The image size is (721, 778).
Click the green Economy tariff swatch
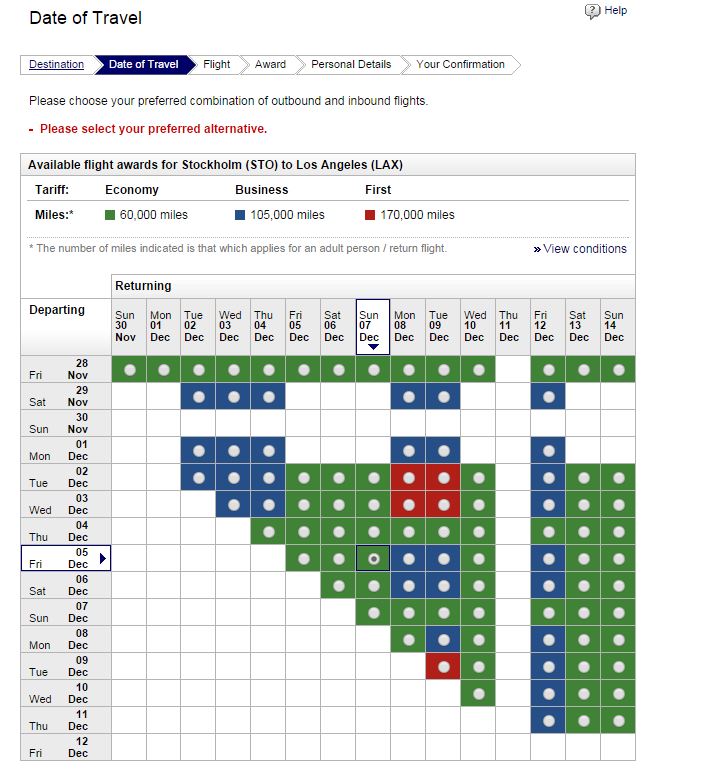110,215
